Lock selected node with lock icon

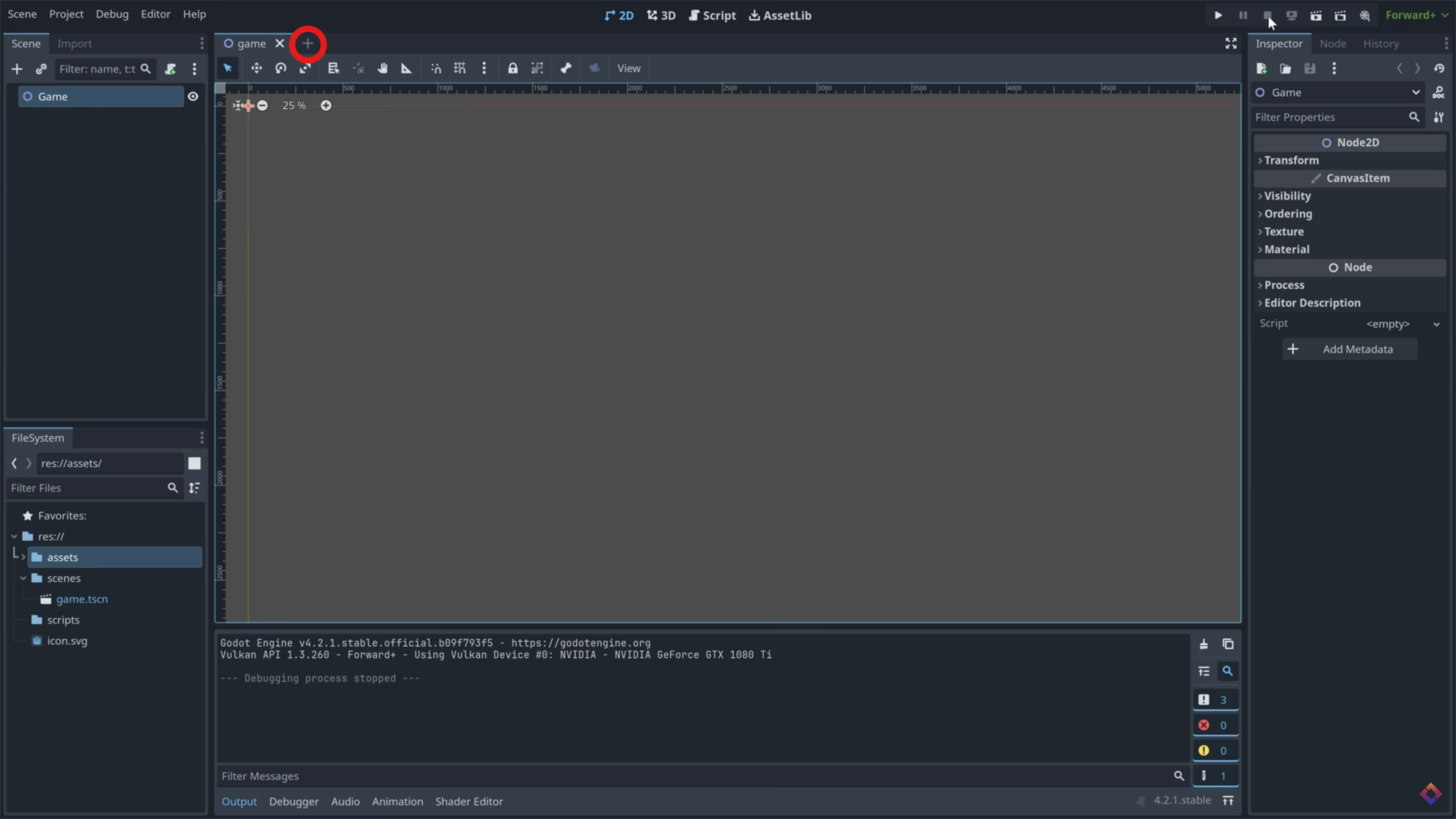pos(513,68)
